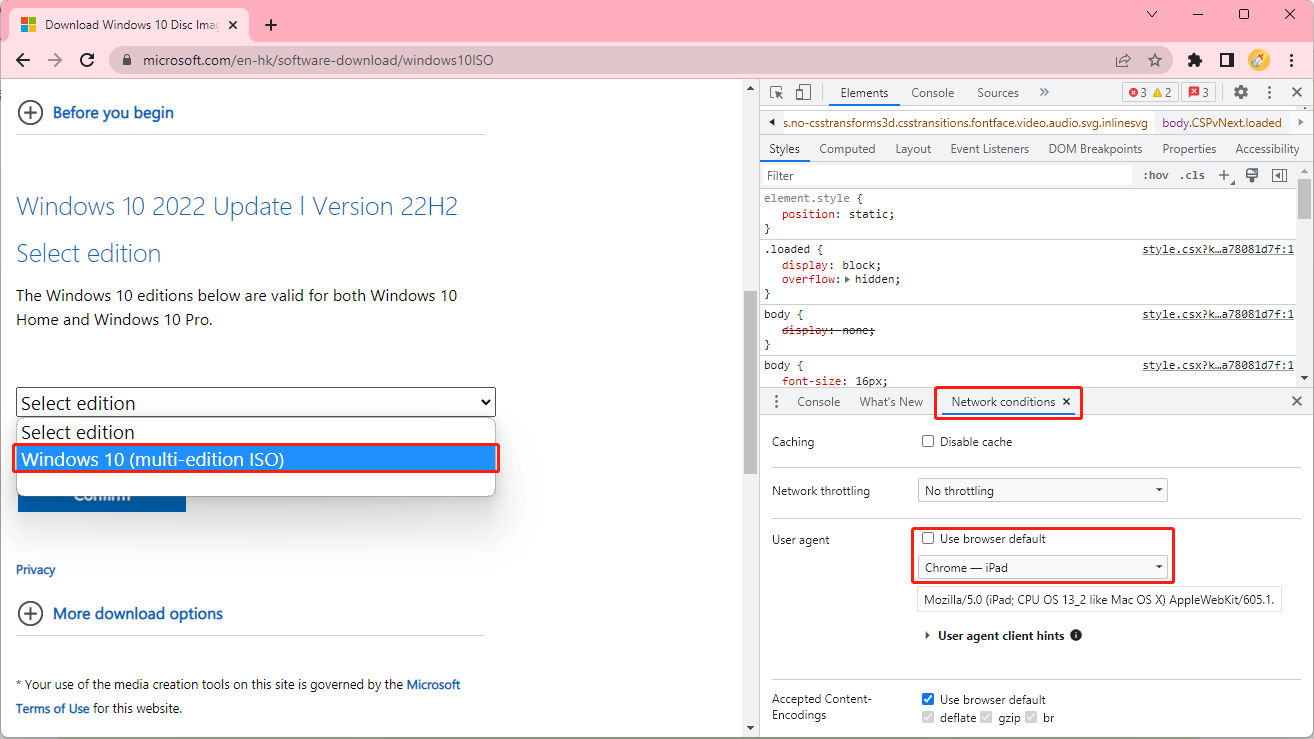Screen dimensions: 1314x739
Task: View site information via the padlock icon
Action: tap(126, 60)
